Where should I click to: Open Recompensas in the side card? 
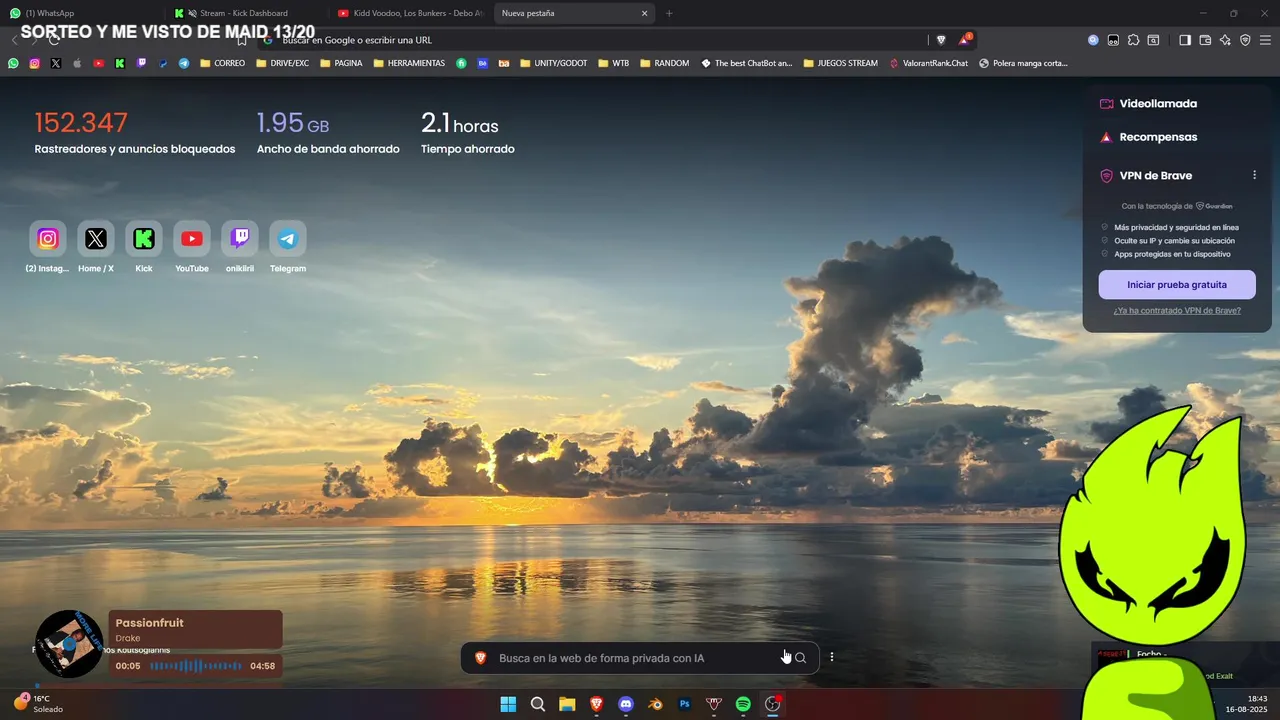(x=1148, y=137)
